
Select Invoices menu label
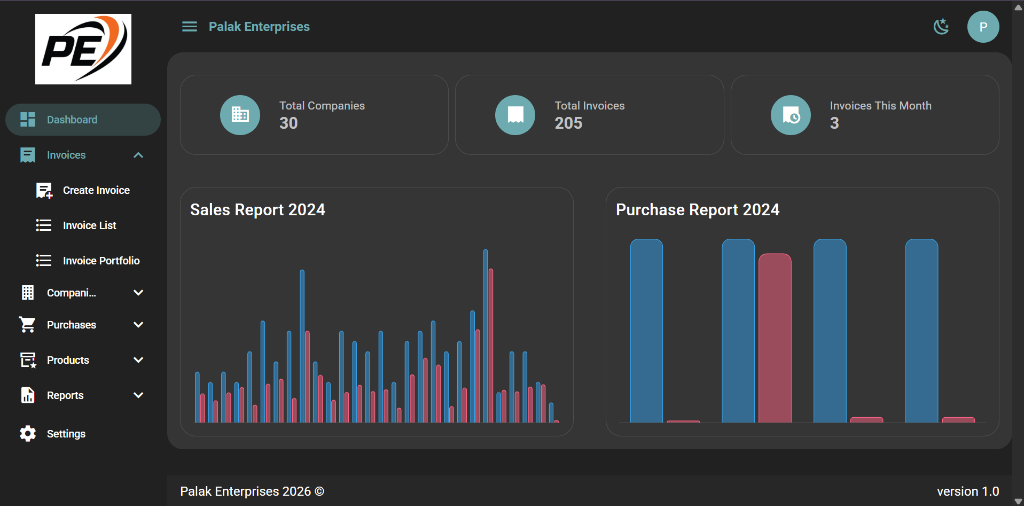tap(66, 155)
